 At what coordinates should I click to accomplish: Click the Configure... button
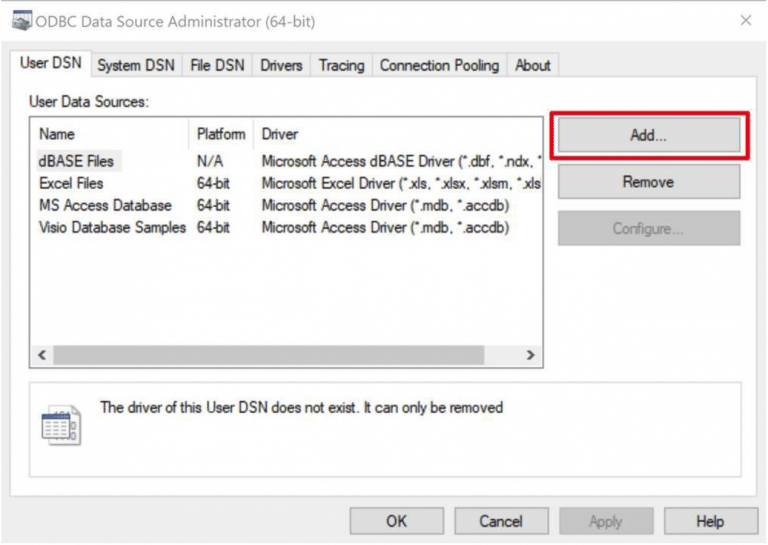[648, 228]
